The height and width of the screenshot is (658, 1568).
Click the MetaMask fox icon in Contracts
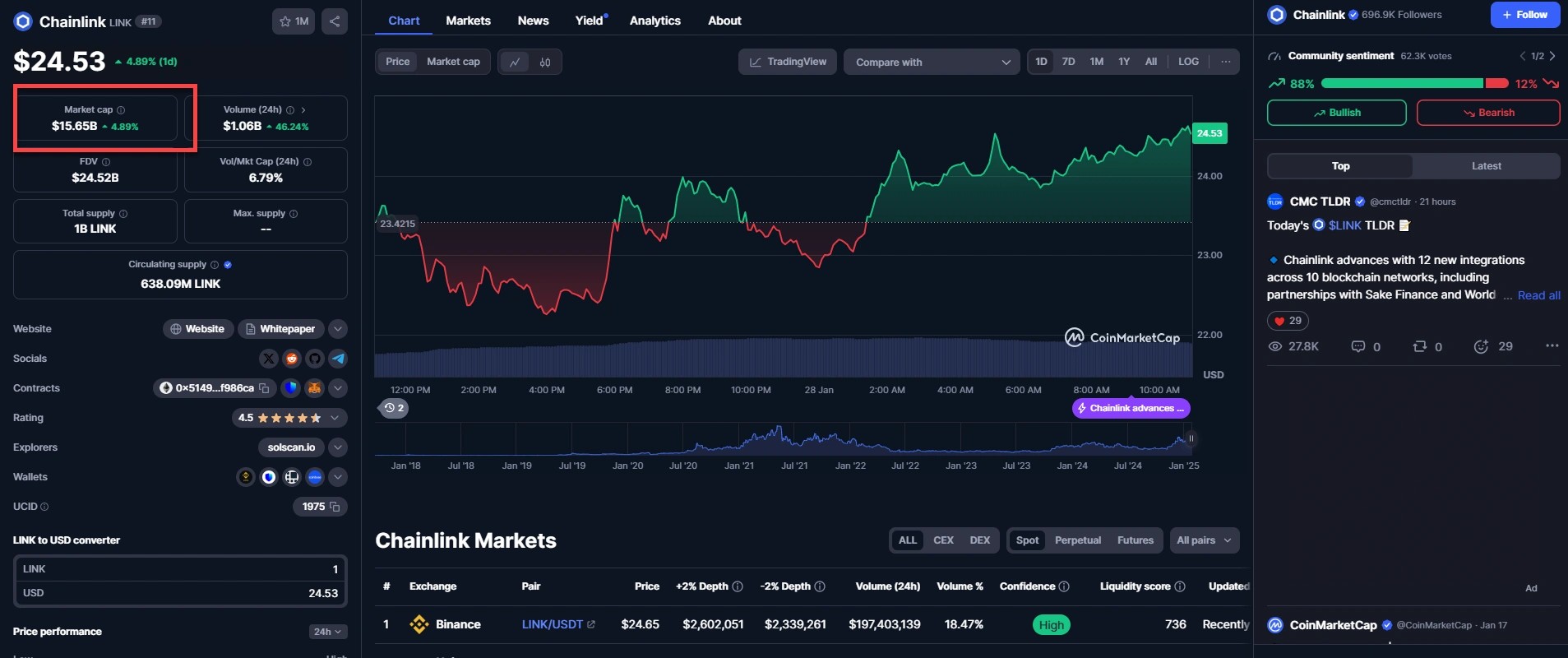314,388
